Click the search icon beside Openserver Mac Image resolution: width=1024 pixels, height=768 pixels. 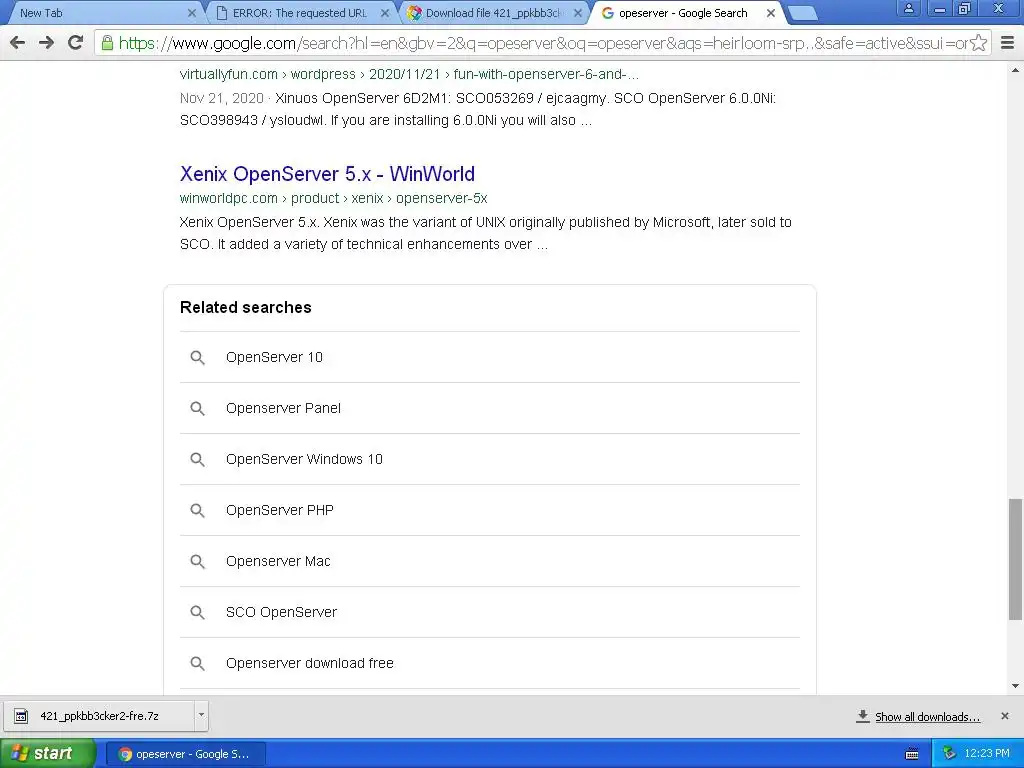click(x=197, y=561)
